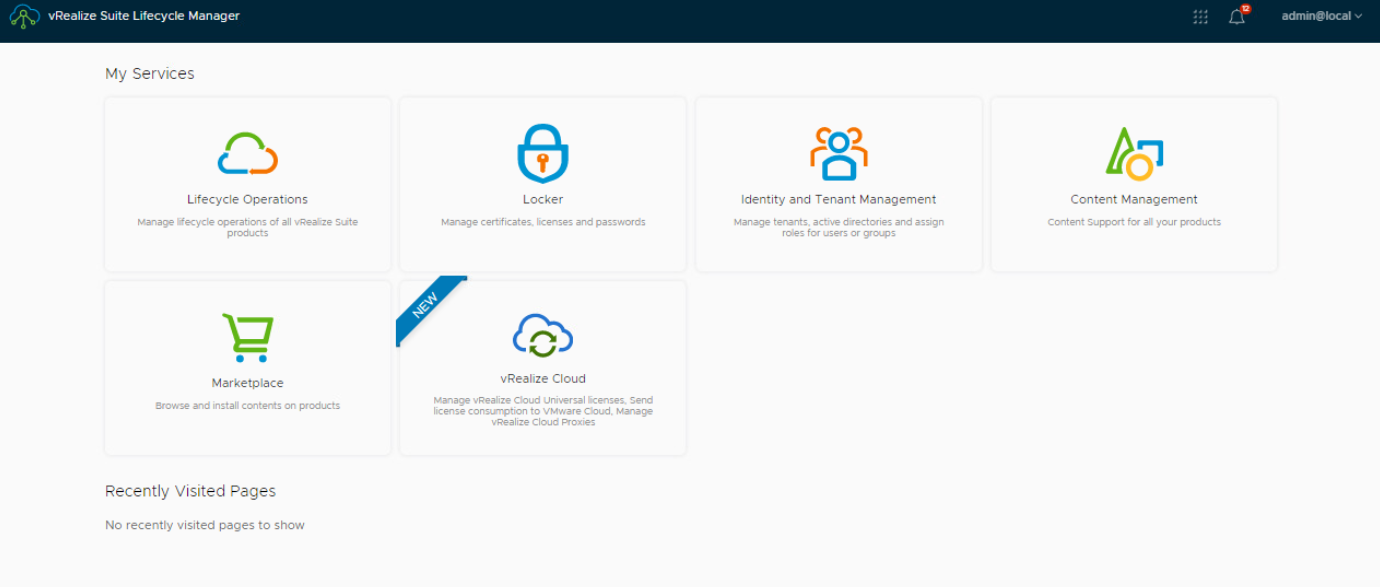1380x587 pixels.
Task: Open the Marketplace title link
Action: (248, 383)
